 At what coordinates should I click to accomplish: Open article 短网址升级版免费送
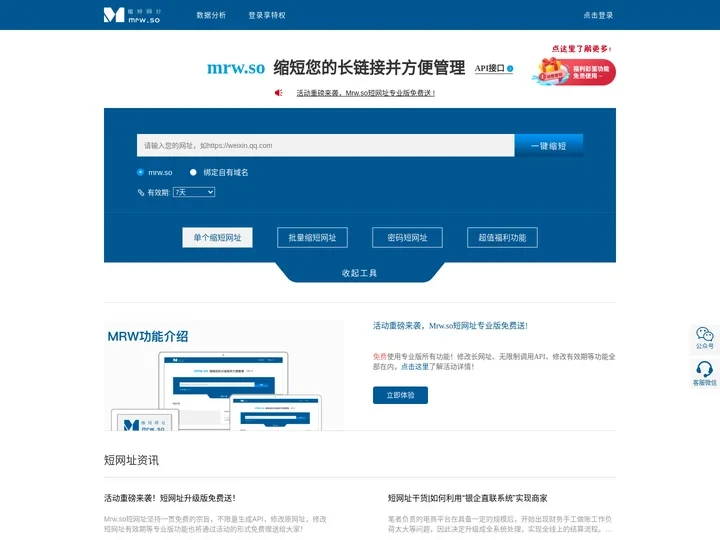170,498
